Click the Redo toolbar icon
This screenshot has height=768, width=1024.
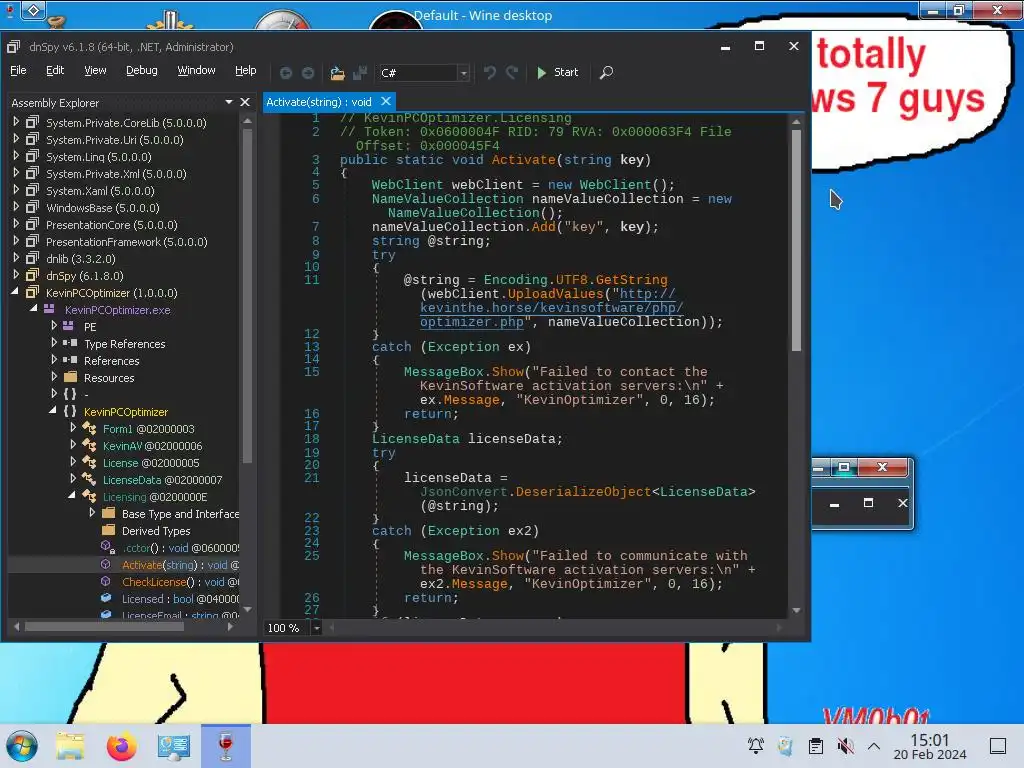[513, 72]
